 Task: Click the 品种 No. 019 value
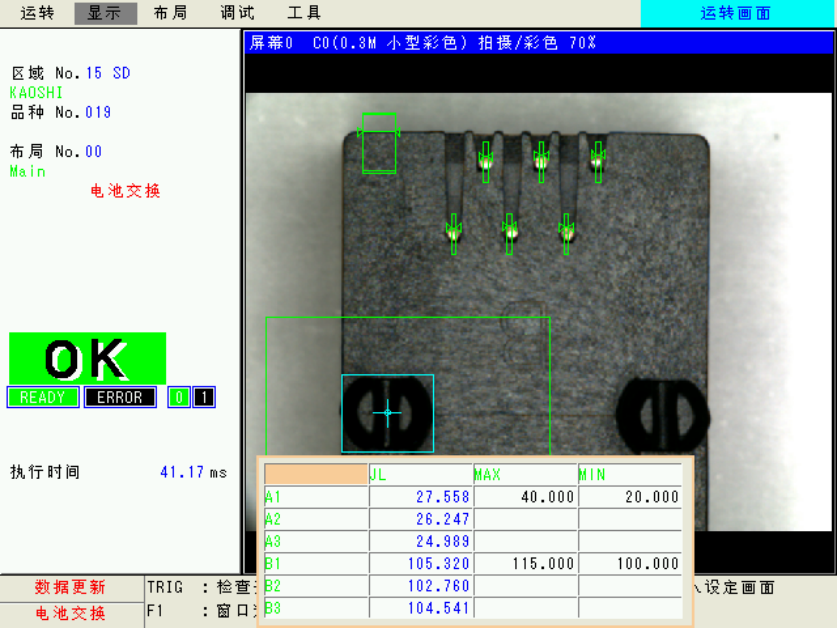[x=98, y=112]
